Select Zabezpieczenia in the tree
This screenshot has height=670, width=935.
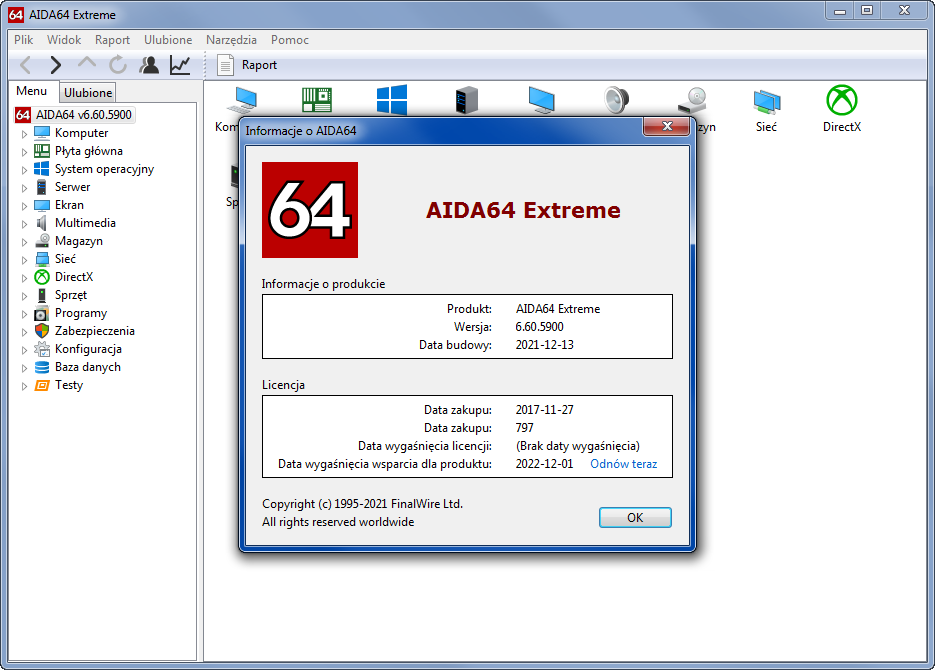(94, 331)
